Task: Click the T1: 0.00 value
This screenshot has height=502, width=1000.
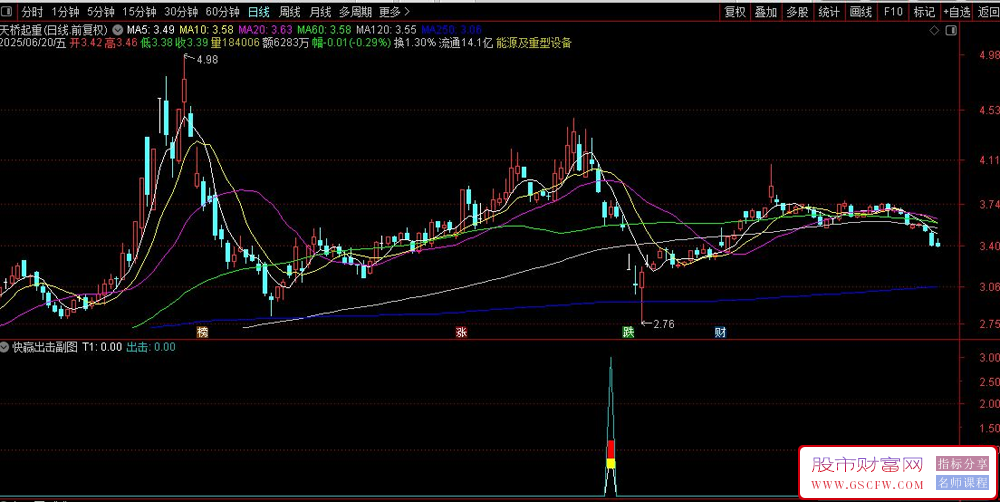Action: click(x=102, y=347)
